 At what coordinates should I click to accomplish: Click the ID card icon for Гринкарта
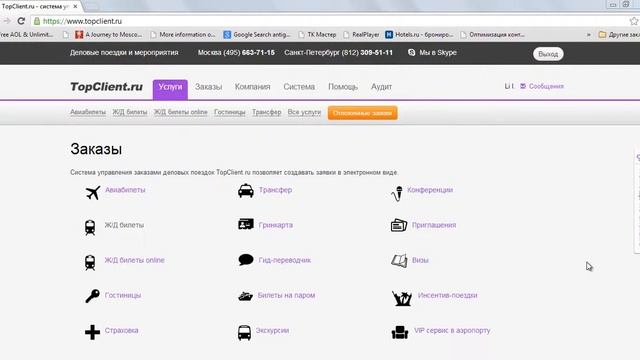point(246,224)
